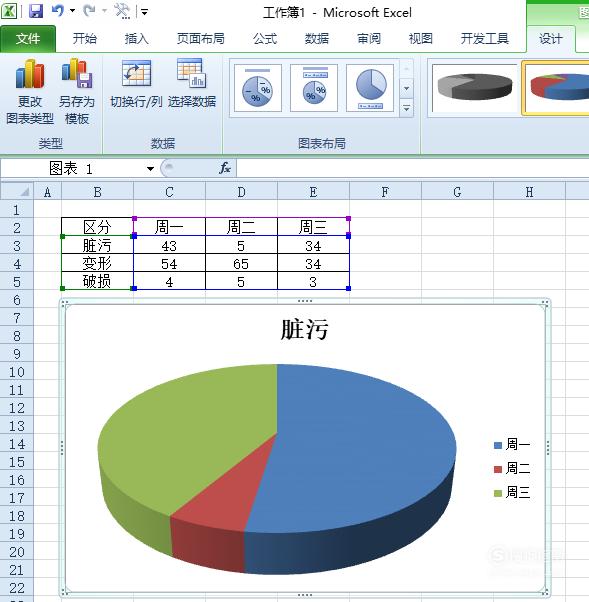Click into the formula bar
Screen dimensions: 589x602
click(413, 169)
